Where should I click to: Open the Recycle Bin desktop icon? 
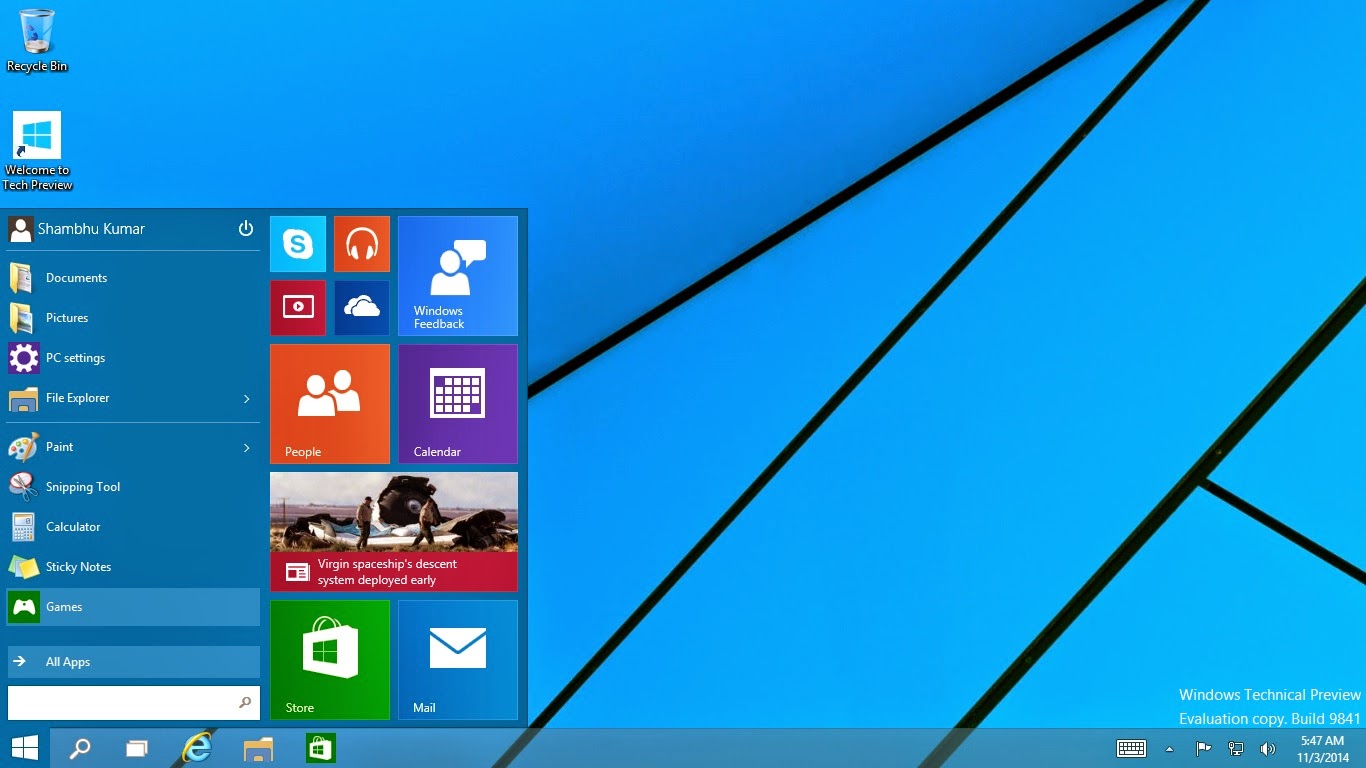37,41
